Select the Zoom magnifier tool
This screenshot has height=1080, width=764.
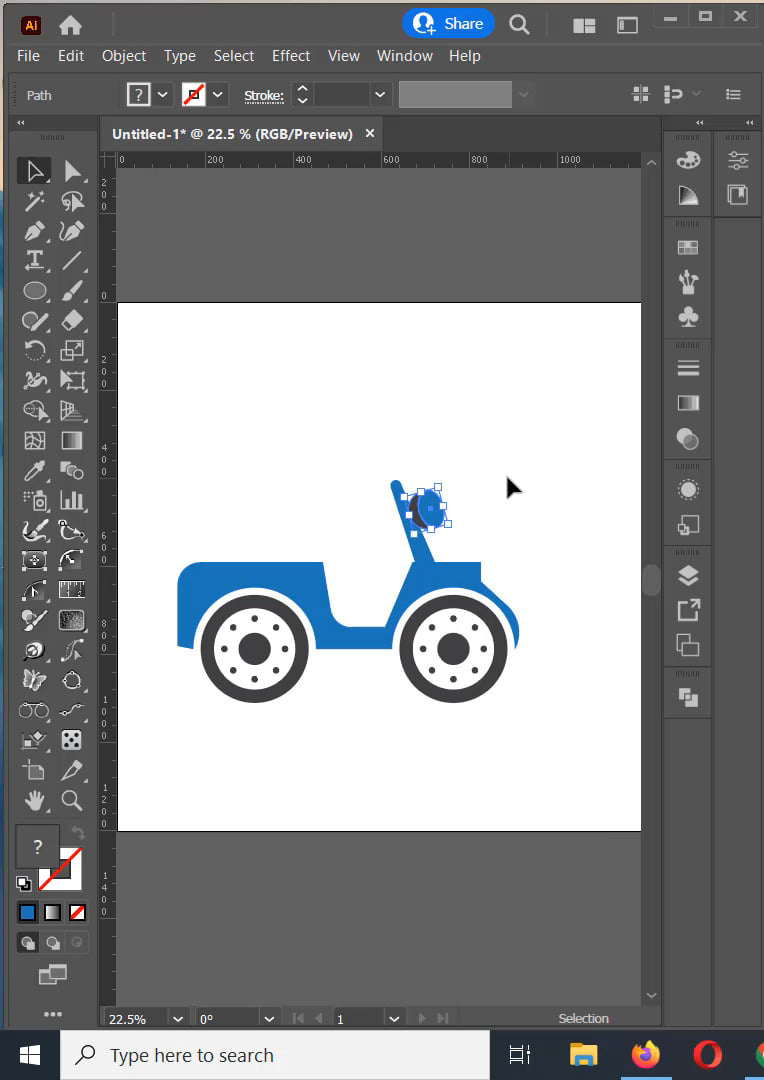tap(72, 800)
